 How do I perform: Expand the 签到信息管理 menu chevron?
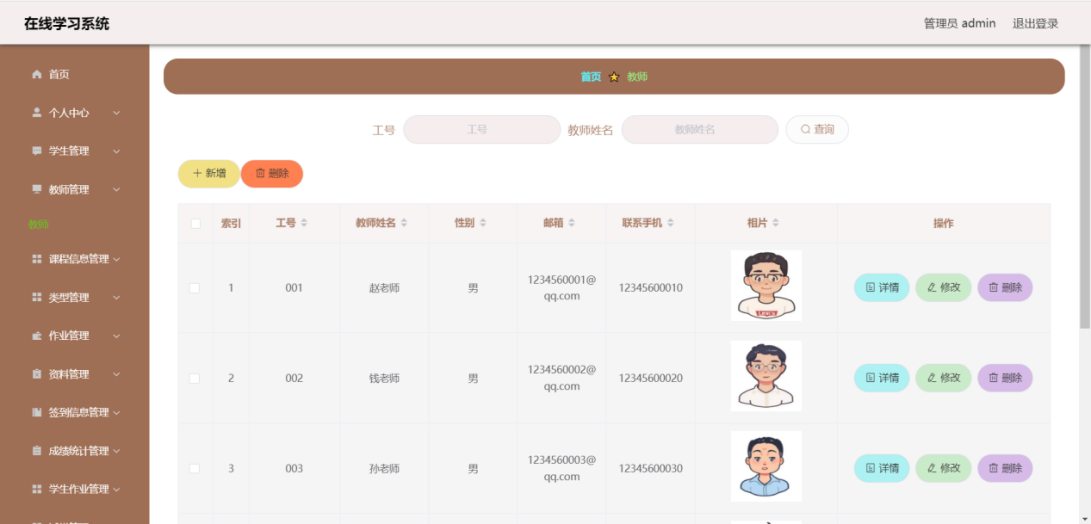click(116, 412)
